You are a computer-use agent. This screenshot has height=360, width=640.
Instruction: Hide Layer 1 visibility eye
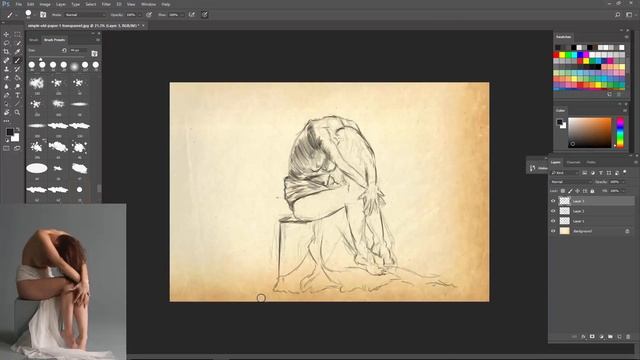(553, 221)
